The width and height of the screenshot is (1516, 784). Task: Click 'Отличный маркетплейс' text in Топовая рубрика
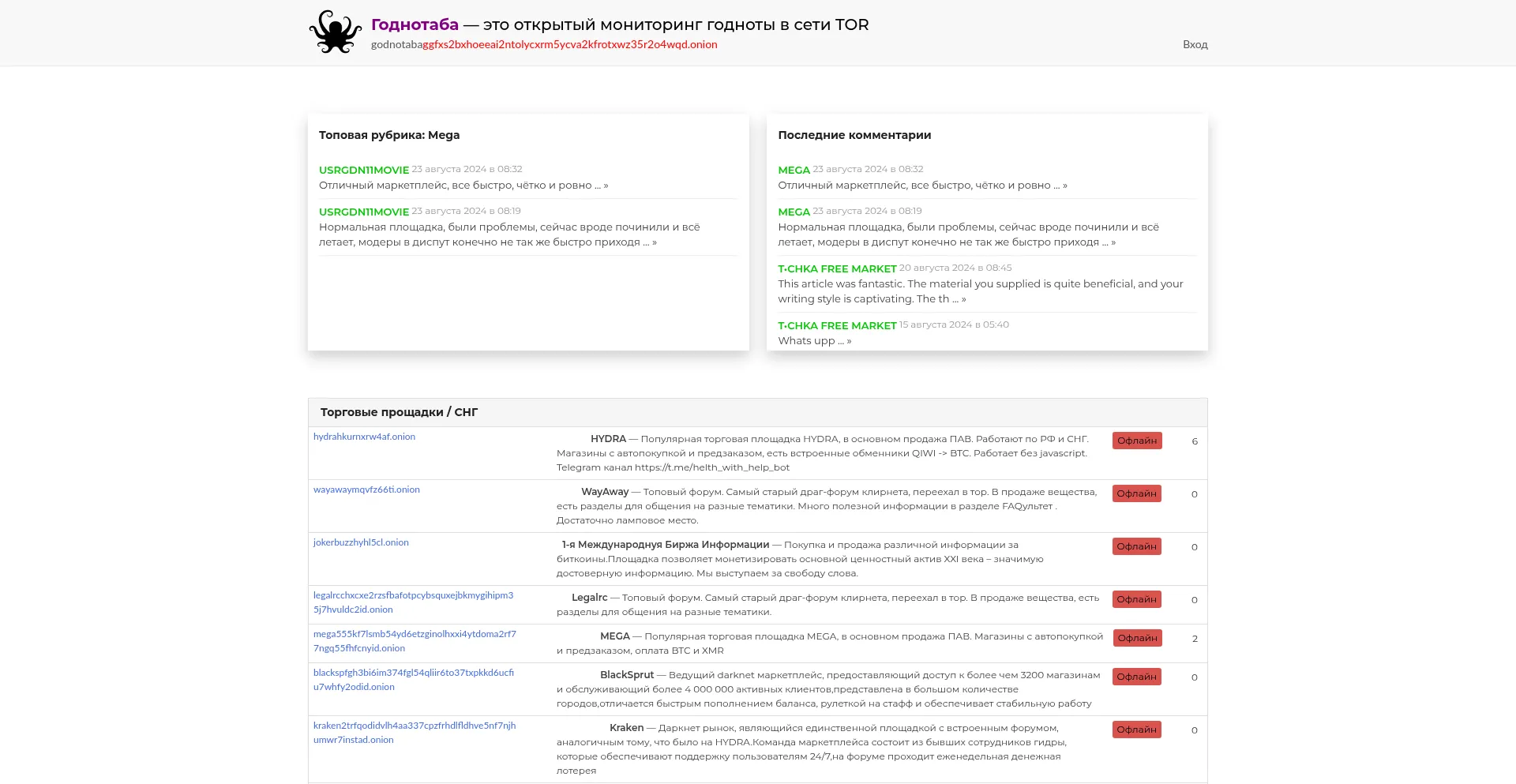(463, 185)
